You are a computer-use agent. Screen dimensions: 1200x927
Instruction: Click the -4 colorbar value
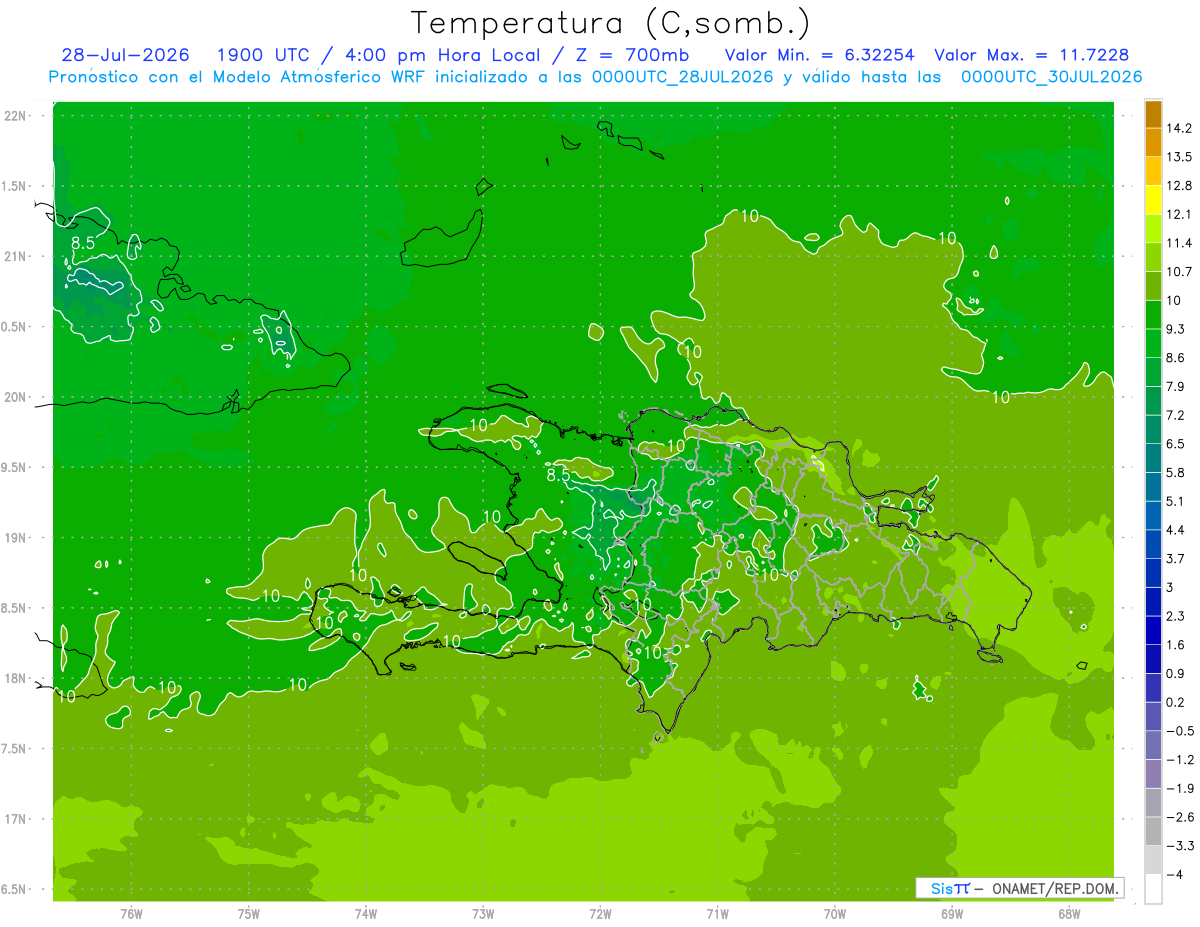[x=1174, y=875]
